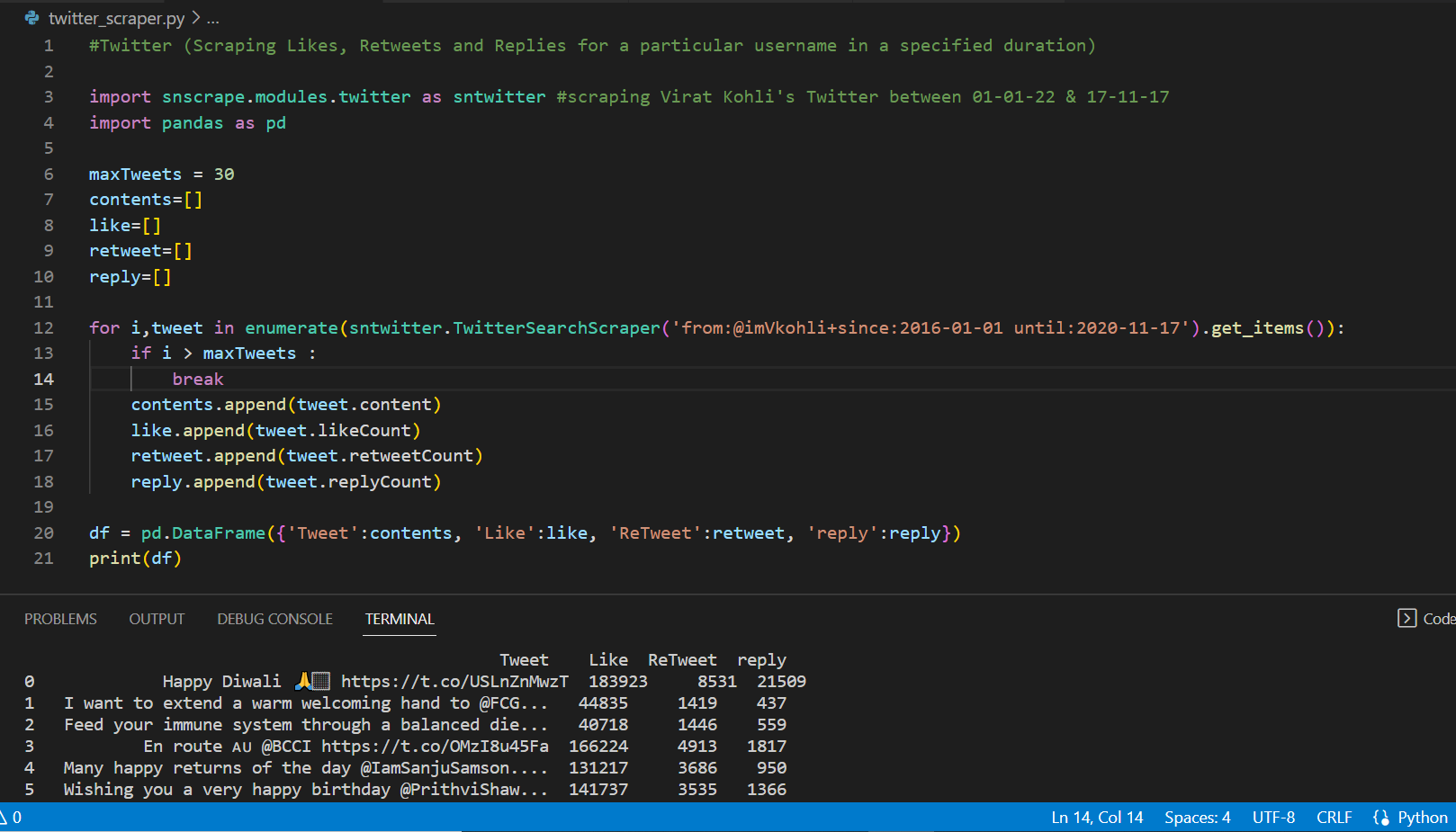Change indentation via Spaces: 4

click(x=1197, y=818)
